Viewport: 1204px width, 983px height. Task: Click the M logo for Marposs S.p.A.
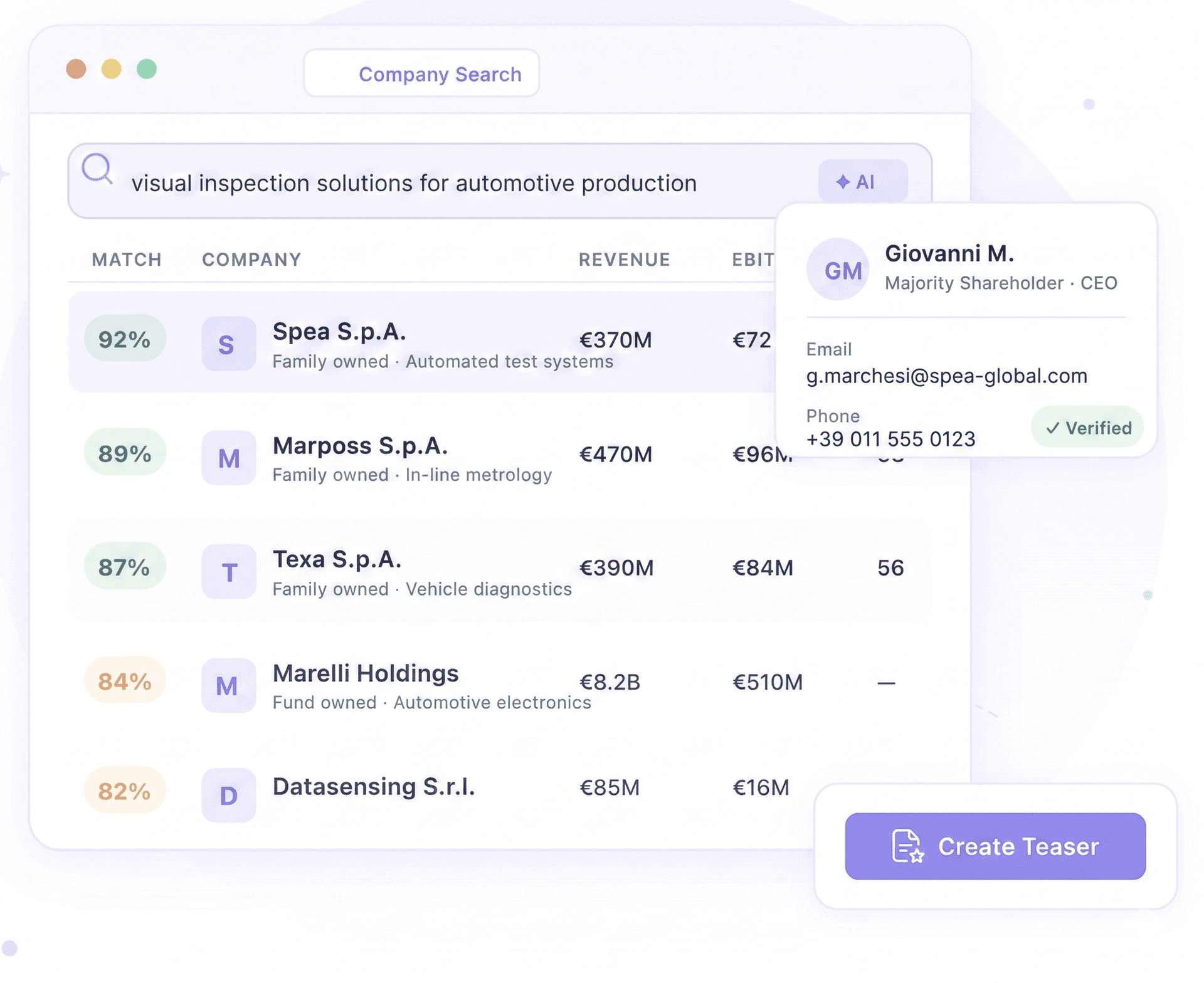[x=228, y=458]
